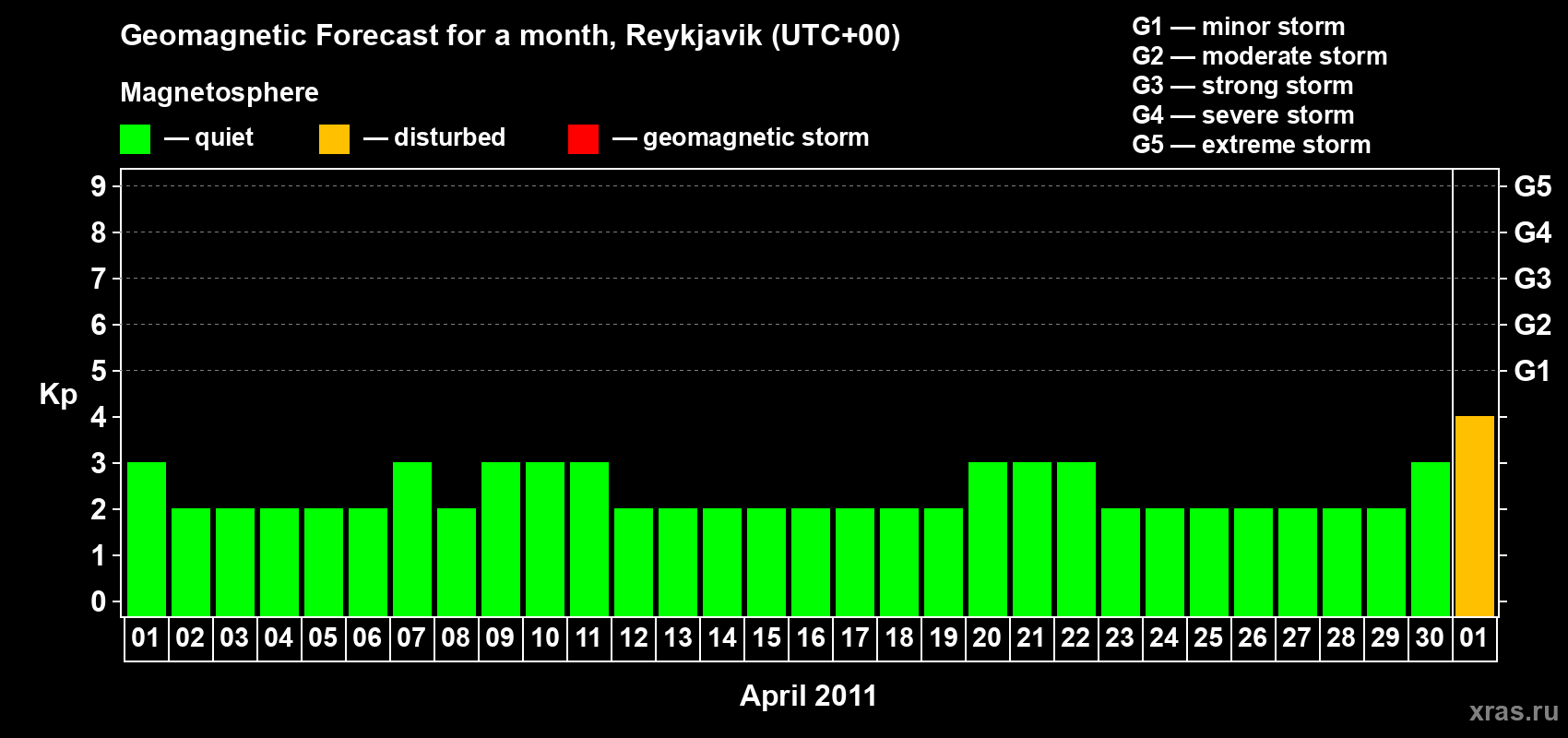The width and height of the screenshot is (1568, 738).
Task: Click date label 20 on x-axis
Action: tap(987, 638)
